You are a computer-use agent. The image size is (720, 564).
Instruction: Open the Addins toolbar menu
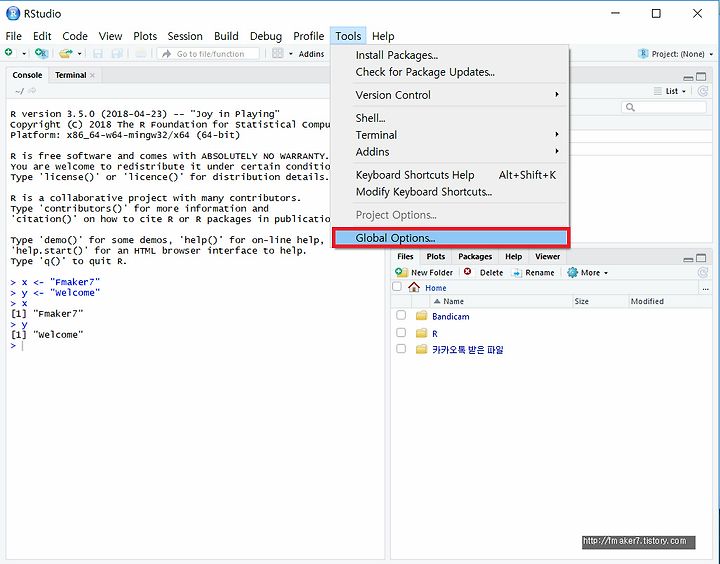coord(311,54)
